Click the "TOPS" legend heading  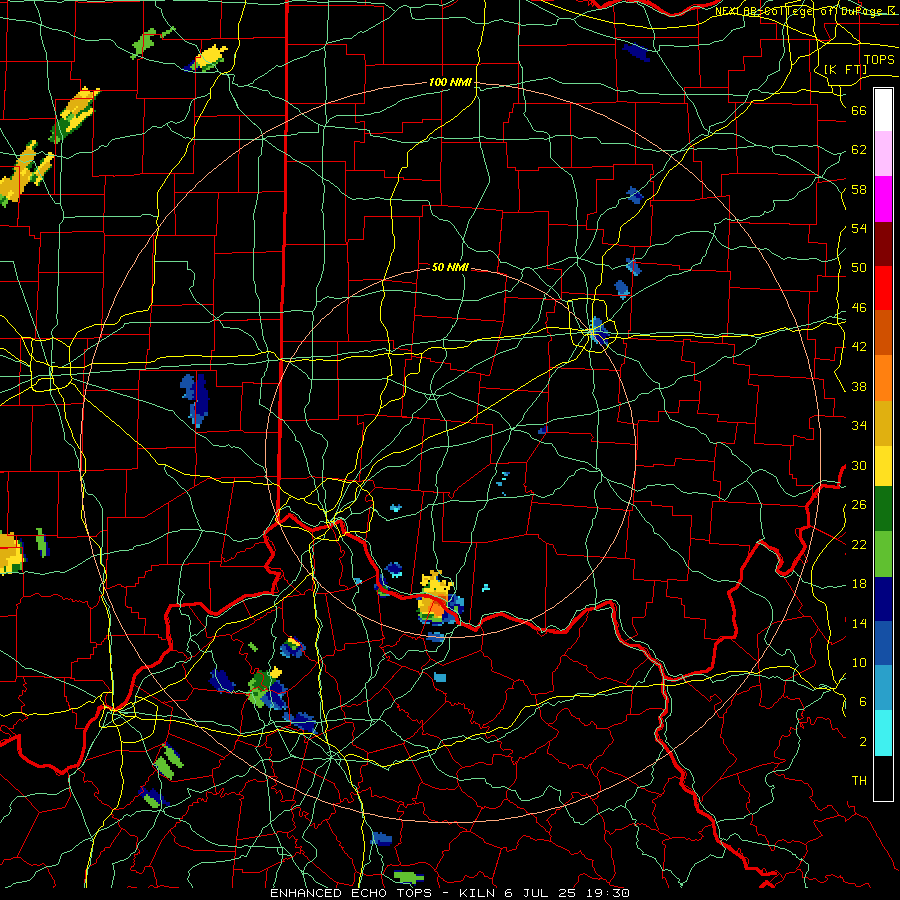[x=879, y=59]
